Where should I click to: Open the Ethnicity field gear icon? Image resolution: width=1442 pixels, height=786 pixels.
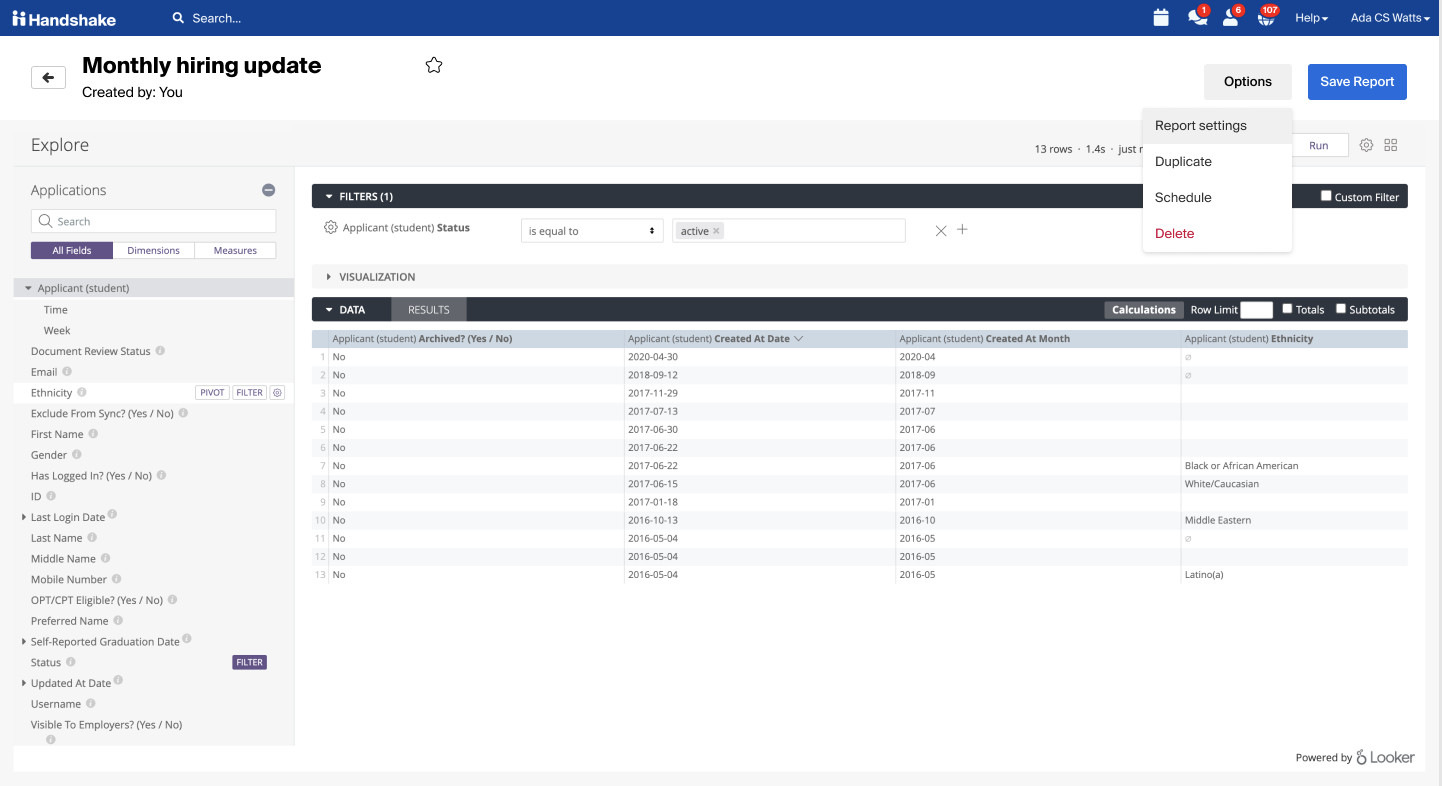pos(278,393)
